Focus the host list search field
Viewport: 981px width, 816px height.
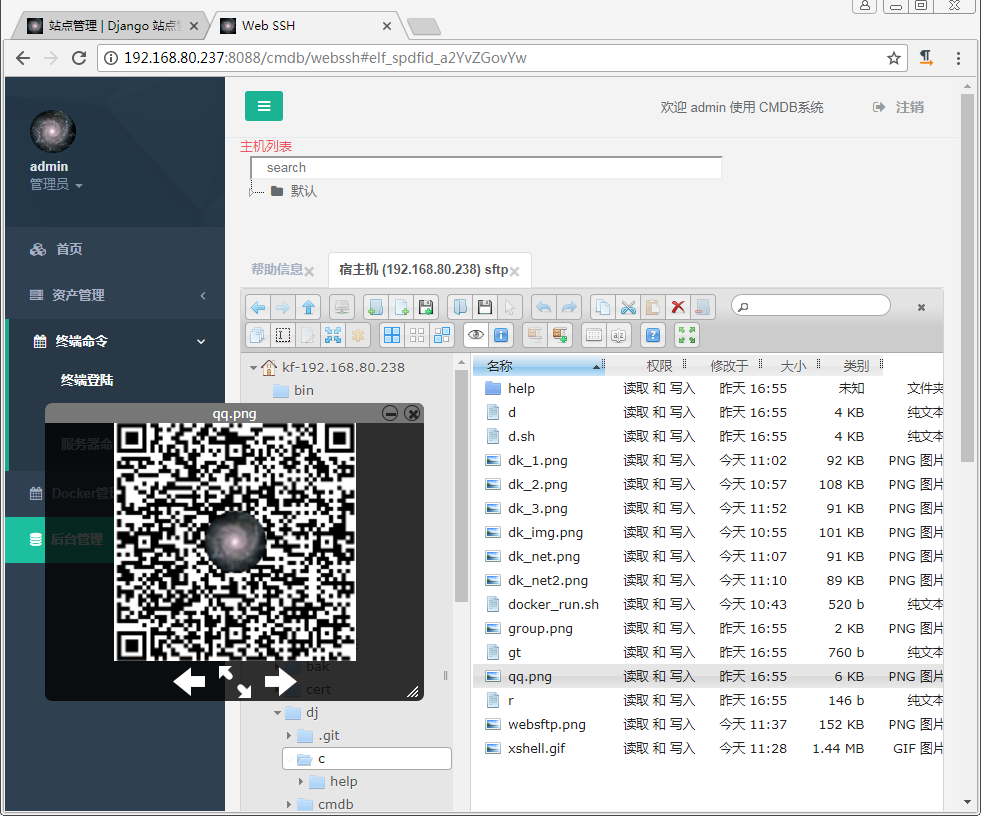click(486, 168)
